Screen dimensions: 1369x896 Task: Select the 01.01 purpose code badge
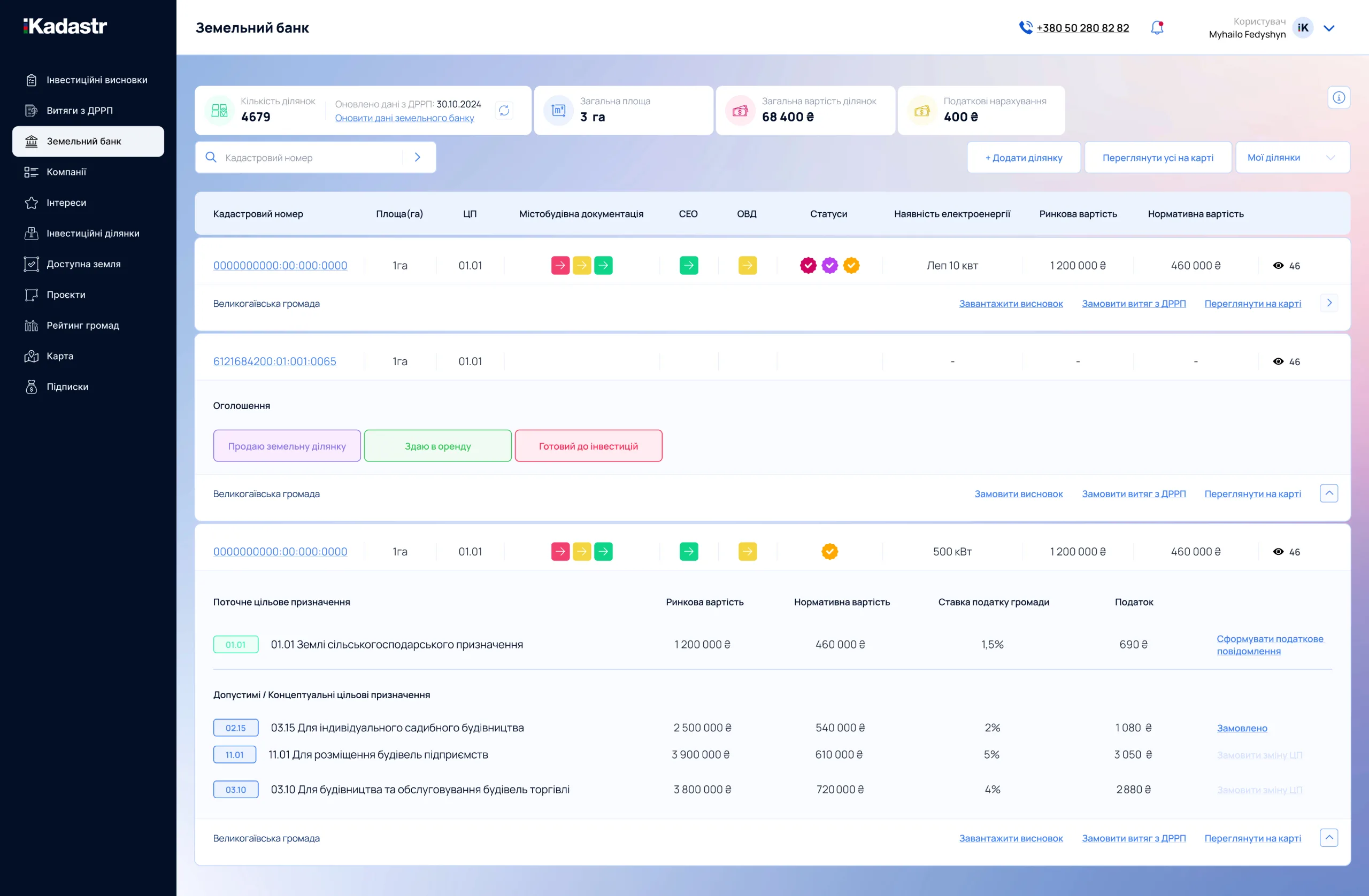tap(236, 645)
